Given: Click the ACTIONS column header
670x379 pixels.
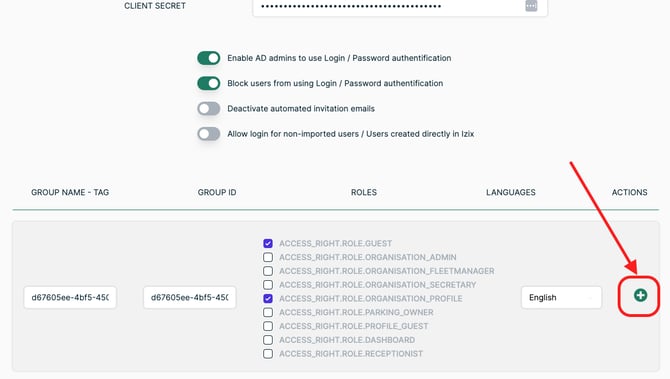Looking at the screenshot, I should [x=629, y=192].
